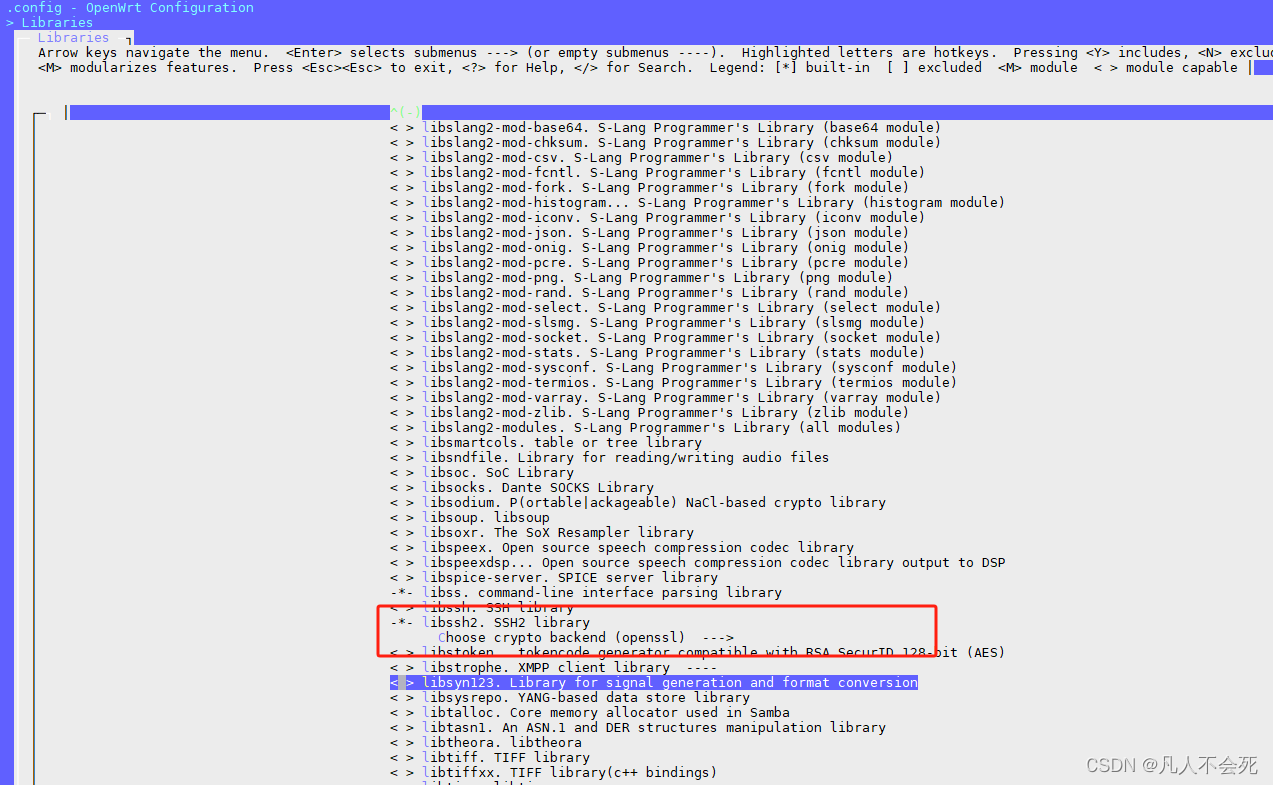Select libsoxr SoX Resampler library entry

[542, 533]
